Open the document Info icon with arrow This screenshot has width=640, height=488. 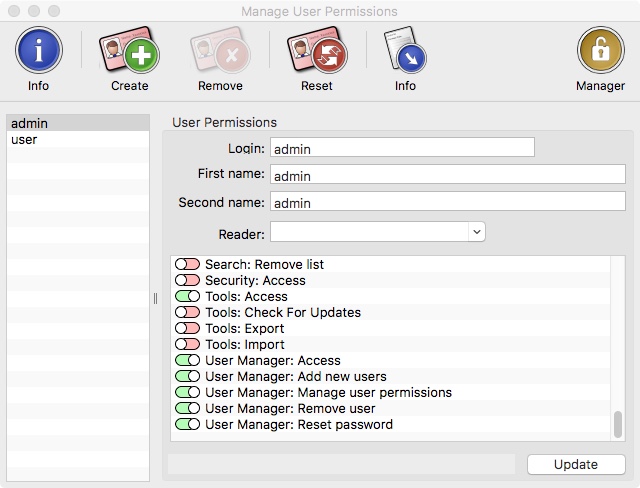pos(405,50)
